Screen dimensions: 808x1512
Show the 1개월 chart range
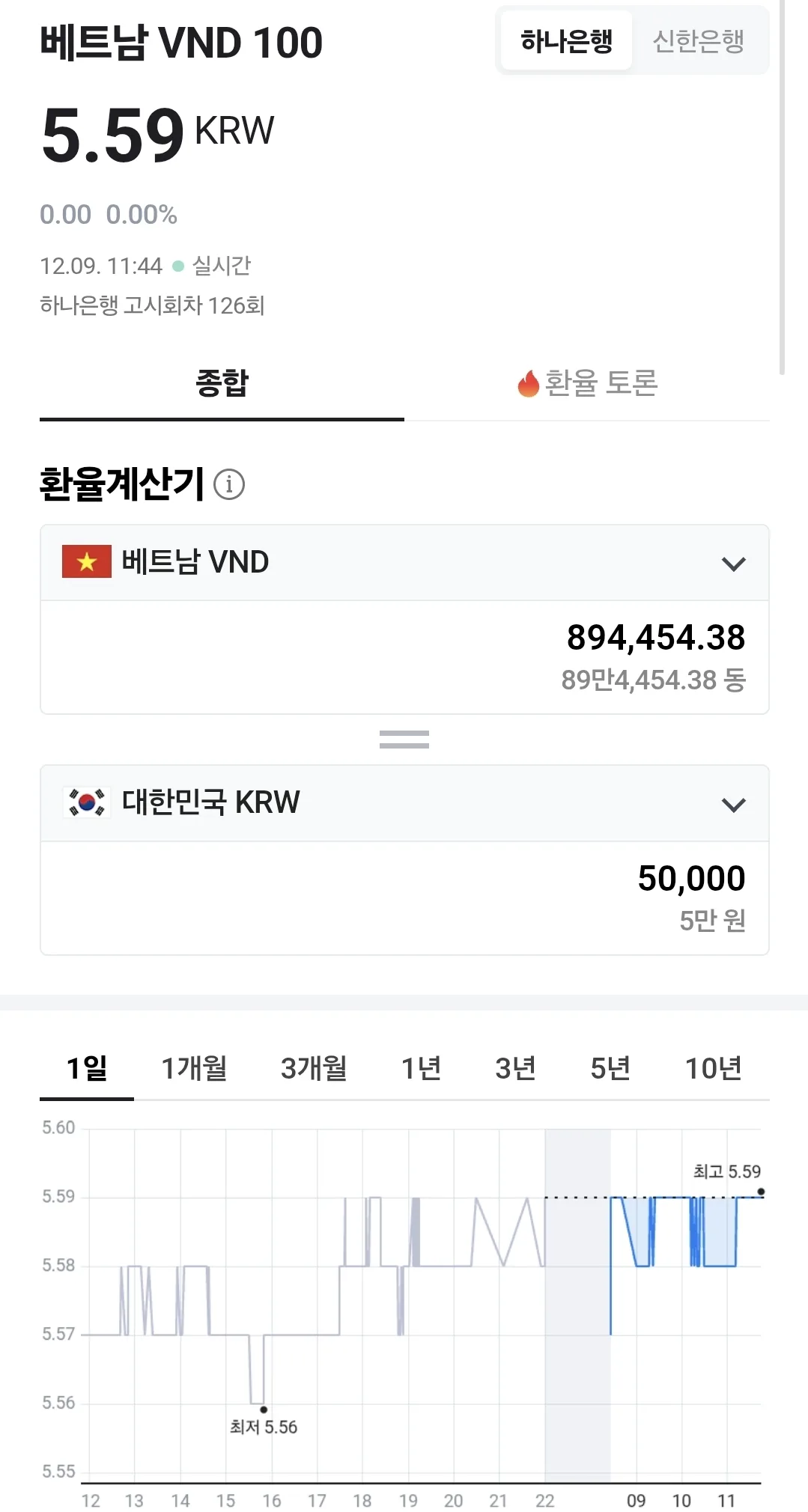coord(194,1068)
